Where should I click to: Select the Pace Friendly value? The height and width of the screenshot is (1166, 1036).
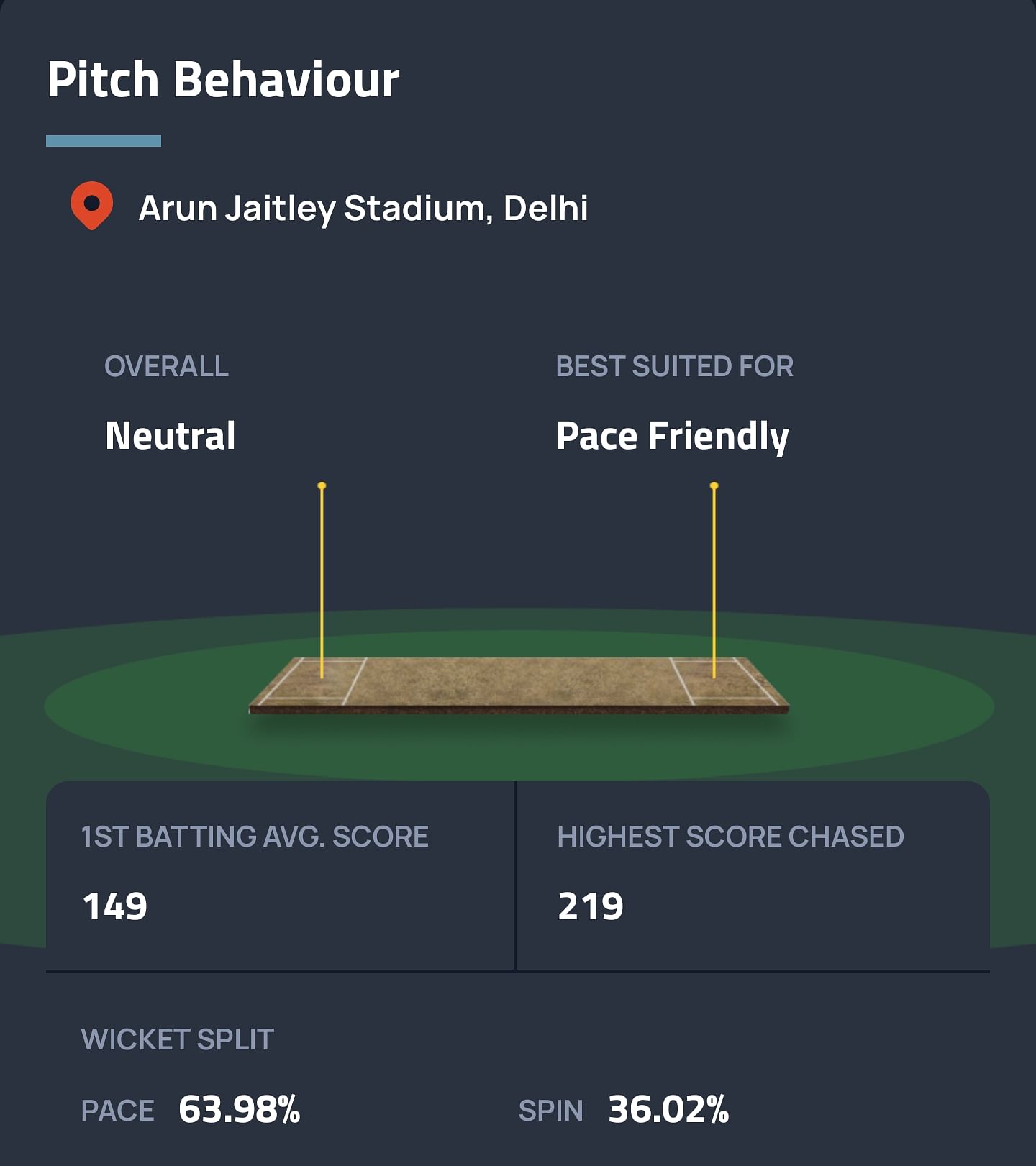(673, 436)
